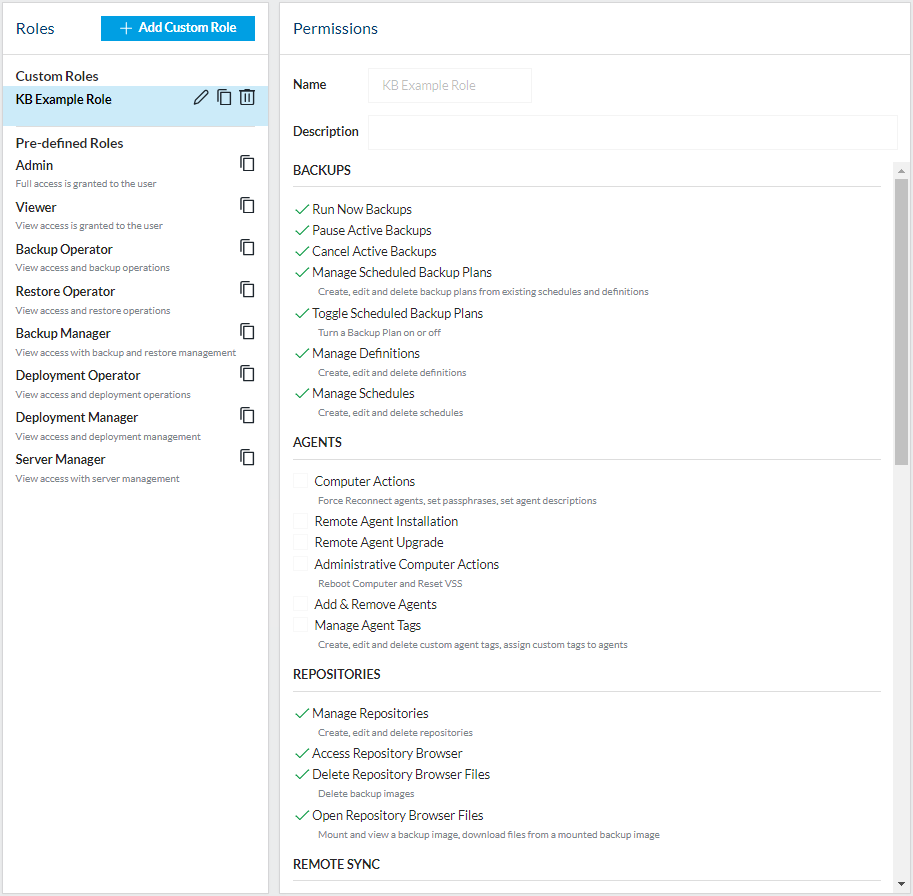
Task: Copy the Viewer pre-defined role
Action: tap(247, 205)
